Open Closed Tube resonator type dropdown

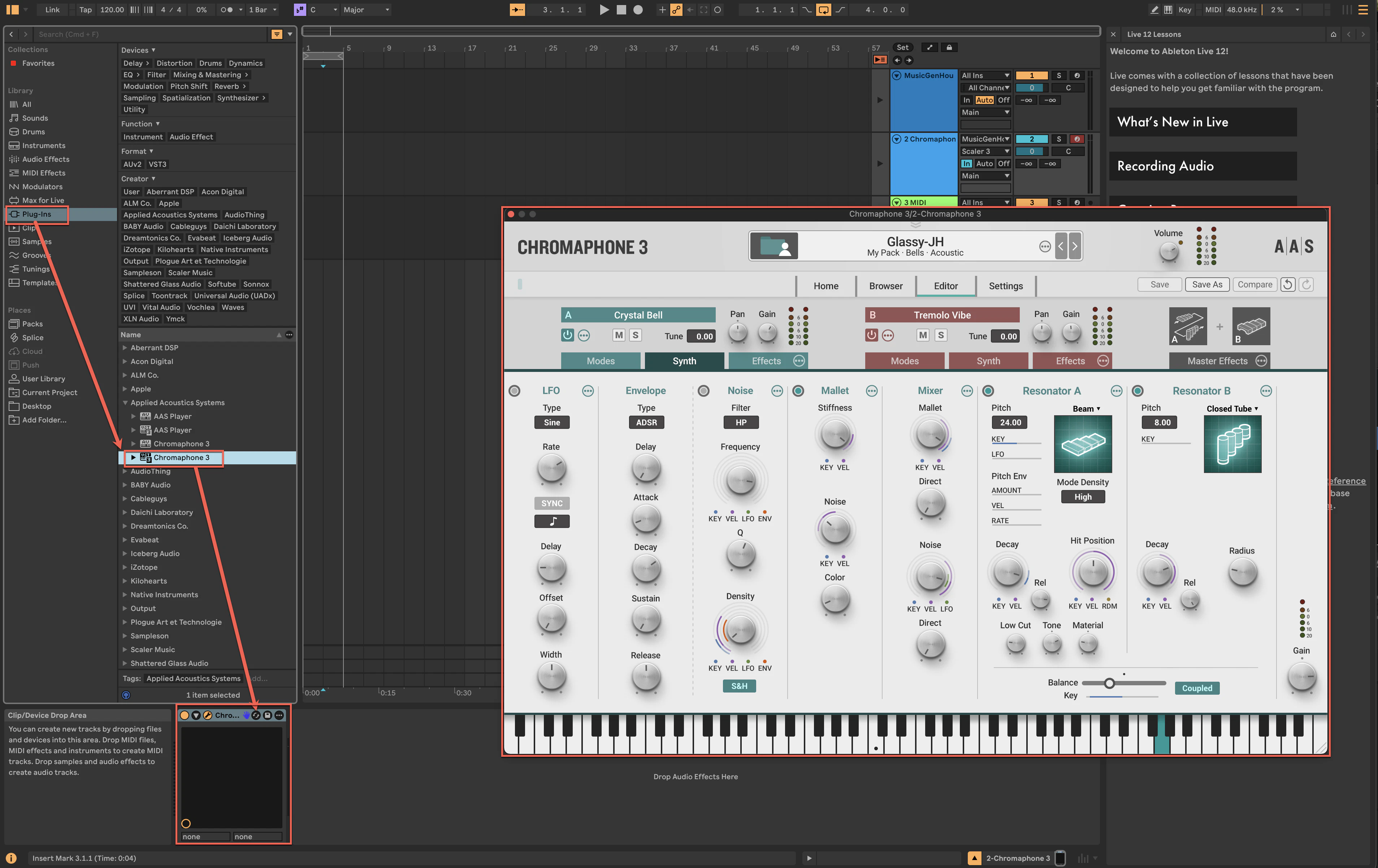coord(1232,408)
